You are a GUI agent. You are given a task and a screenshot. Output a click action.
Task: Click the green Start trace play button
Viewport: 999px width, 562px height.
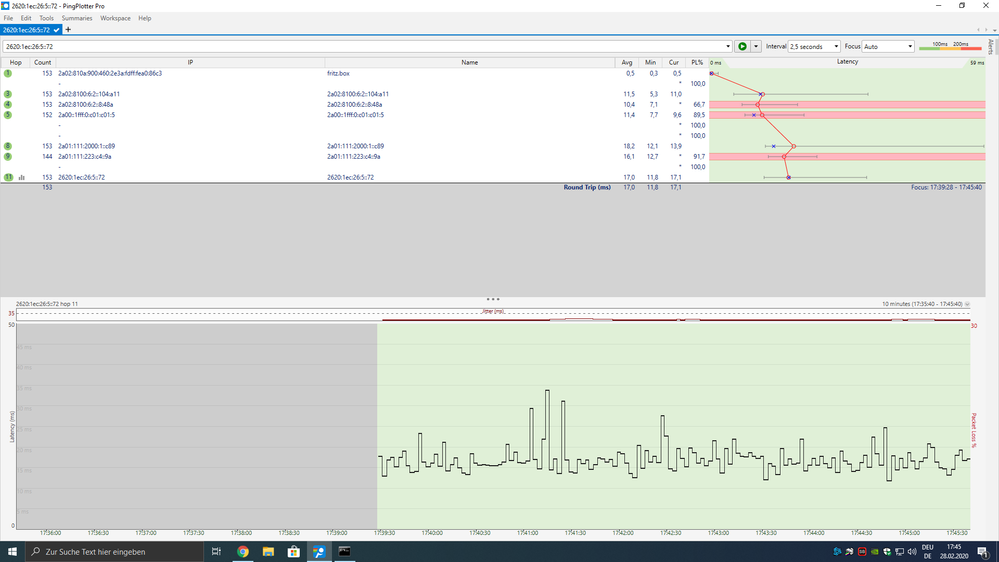742,47
